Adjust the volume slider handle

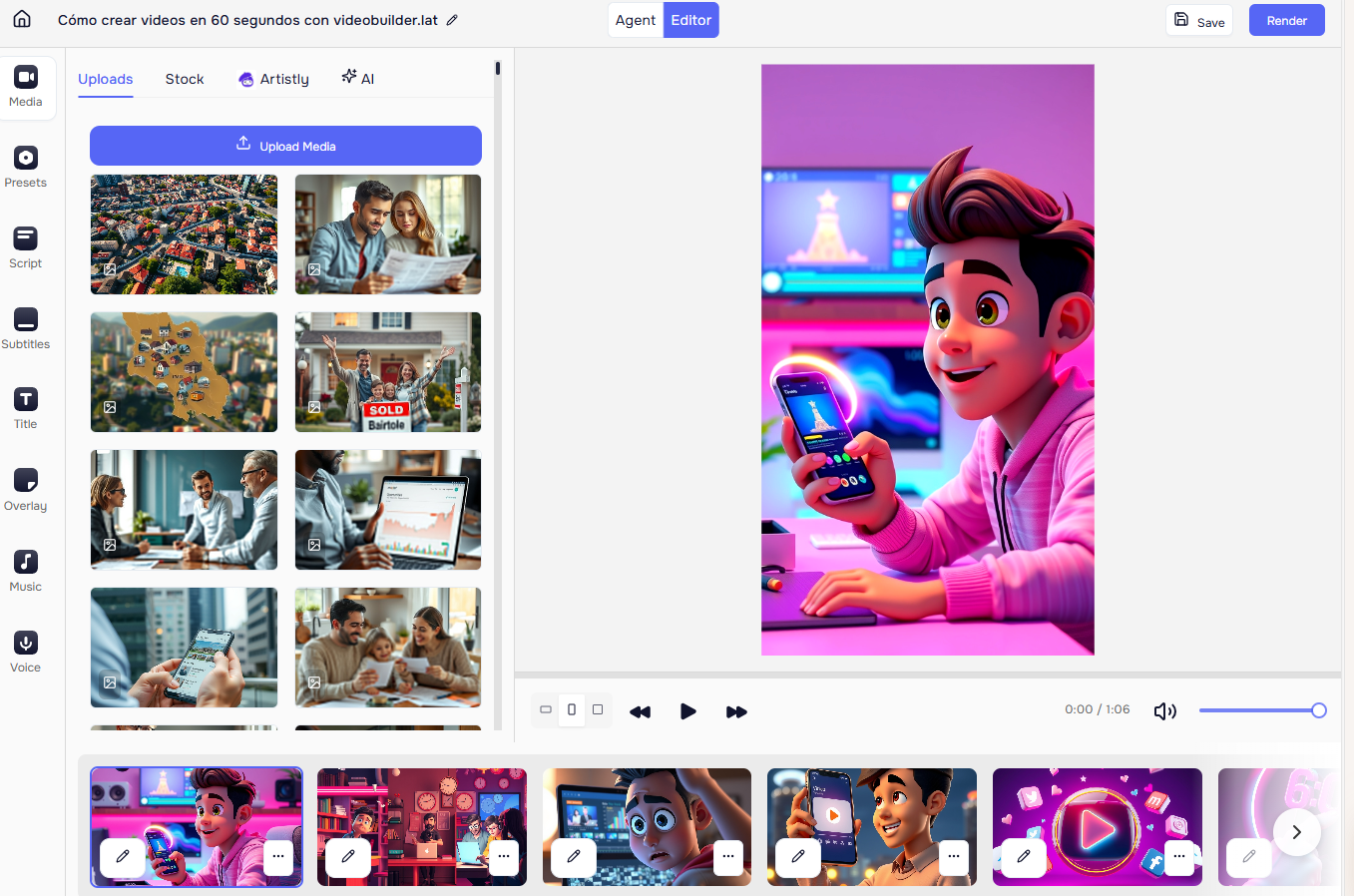tap(1319, 710)
